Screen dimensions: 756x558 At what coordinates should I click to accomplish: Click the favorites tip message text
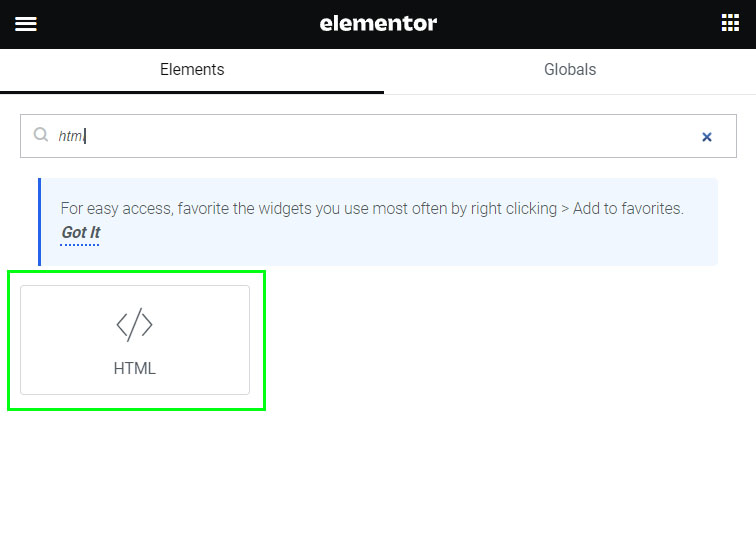[x=372, y=209]
